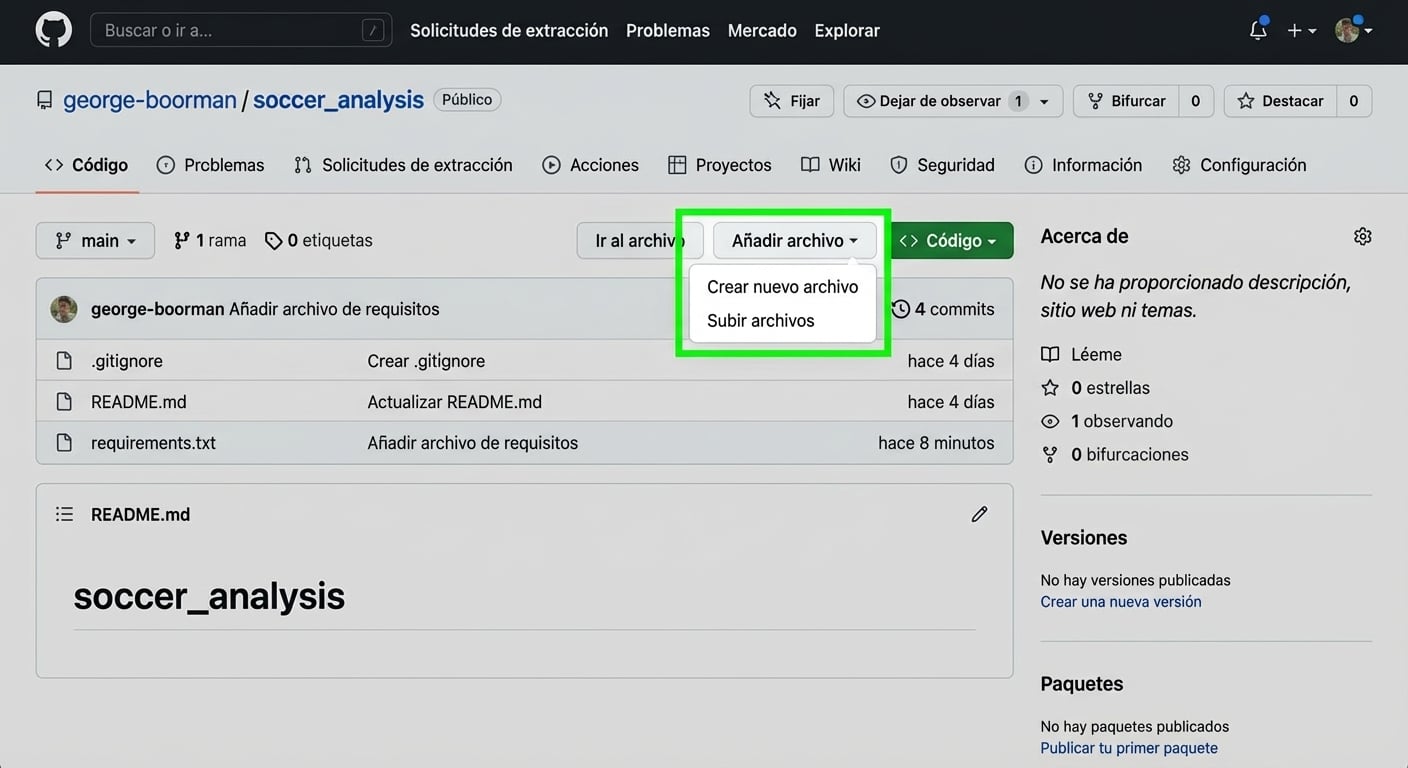
Task: Open the Versiones heading link
Action: 1084,537
